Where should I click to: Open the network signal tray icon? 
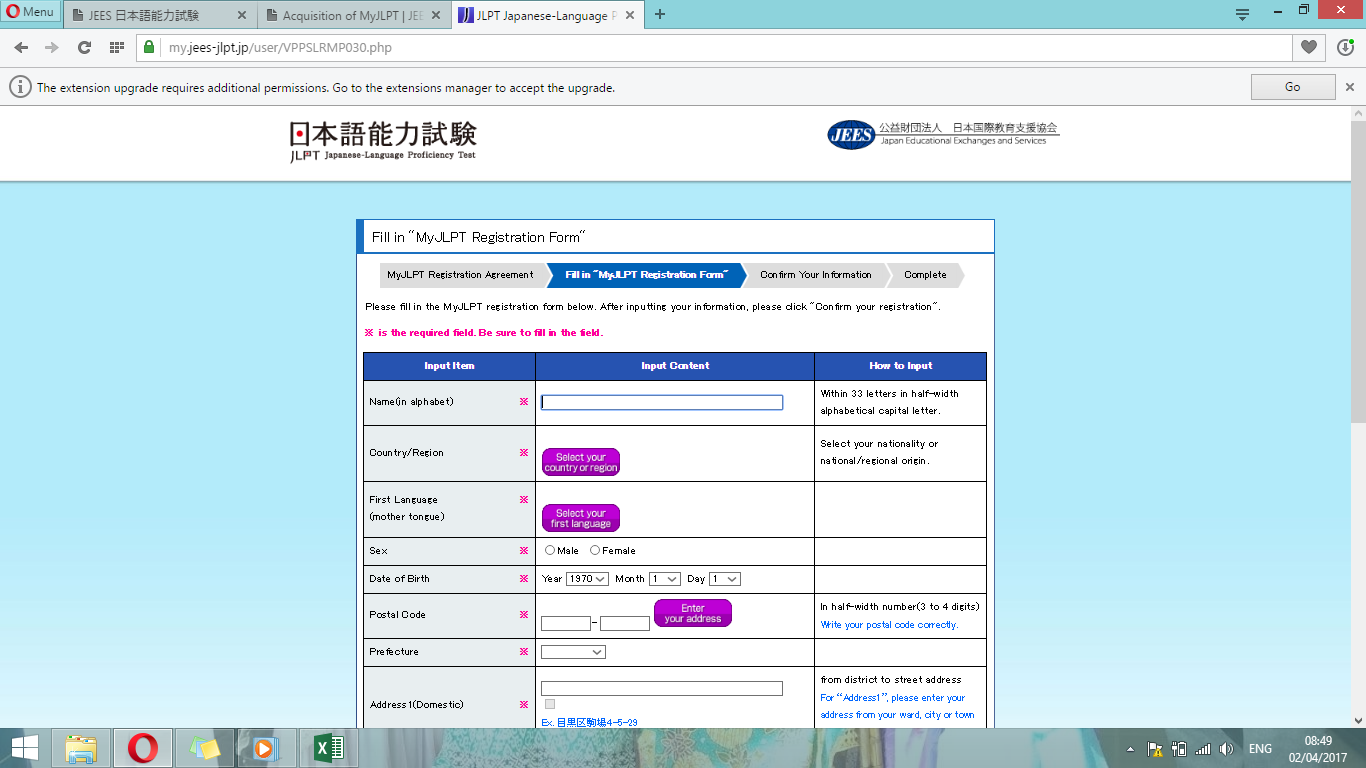[x=1203, y=749]
